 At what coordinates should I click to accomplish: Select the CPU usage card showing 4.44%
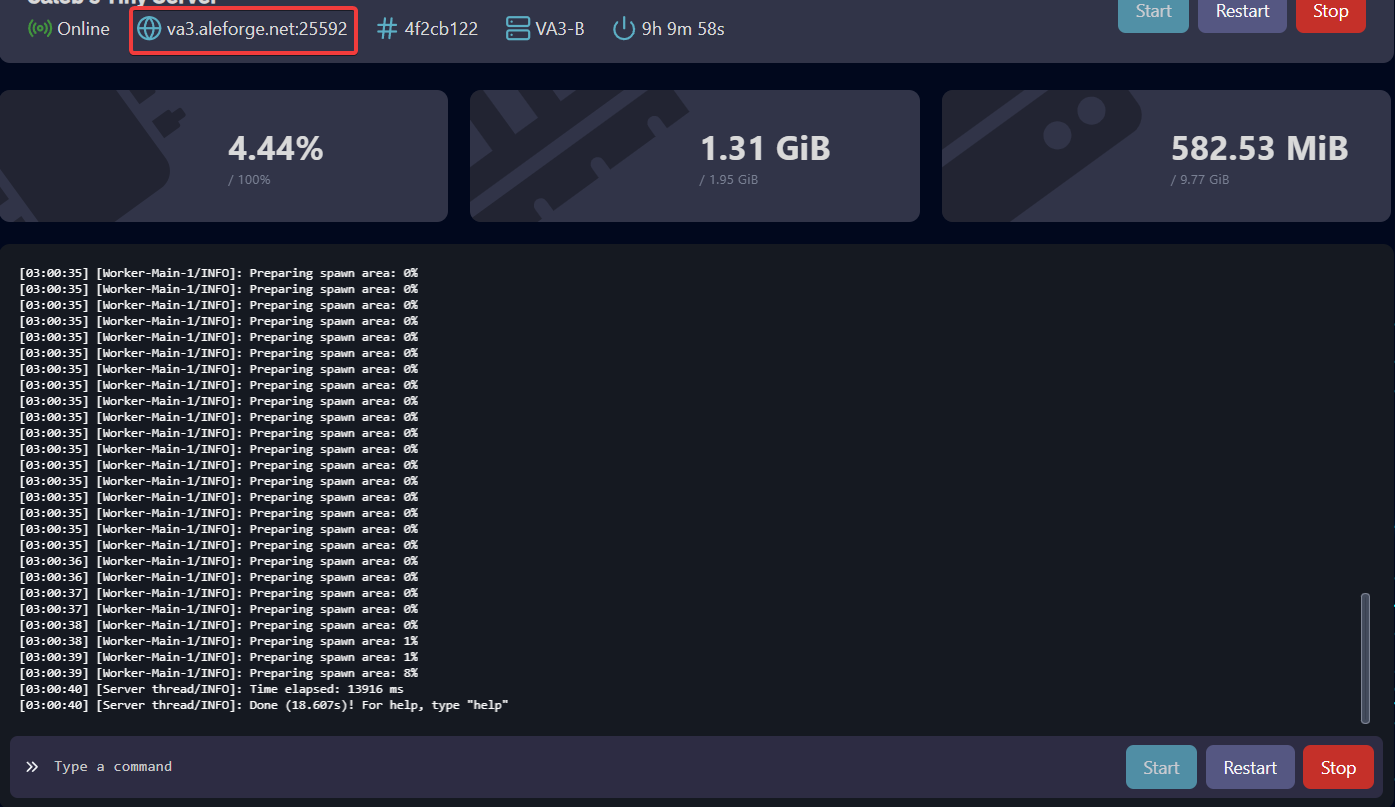click(224, 156)
